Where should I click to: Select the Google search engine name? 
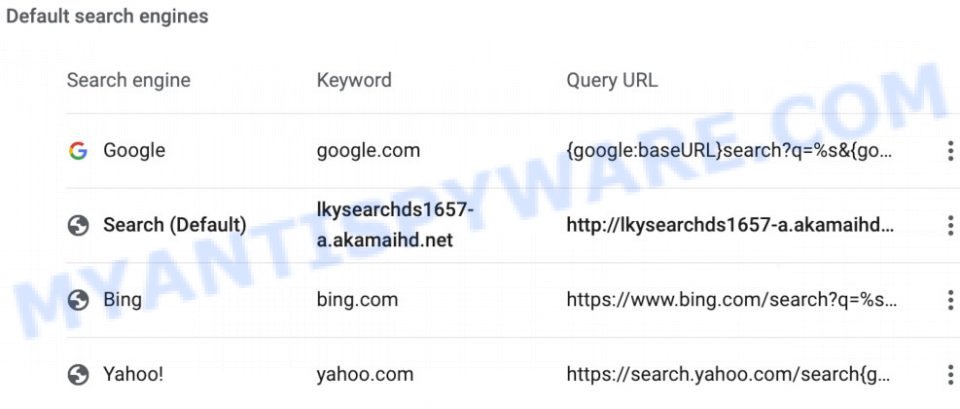click(134, 151)
